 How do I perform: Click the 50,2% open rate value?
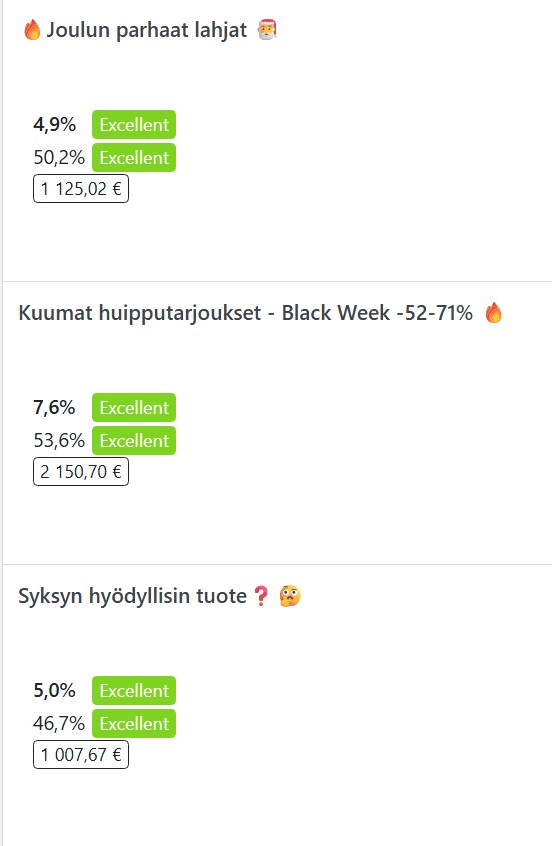[x=59, y=158]
